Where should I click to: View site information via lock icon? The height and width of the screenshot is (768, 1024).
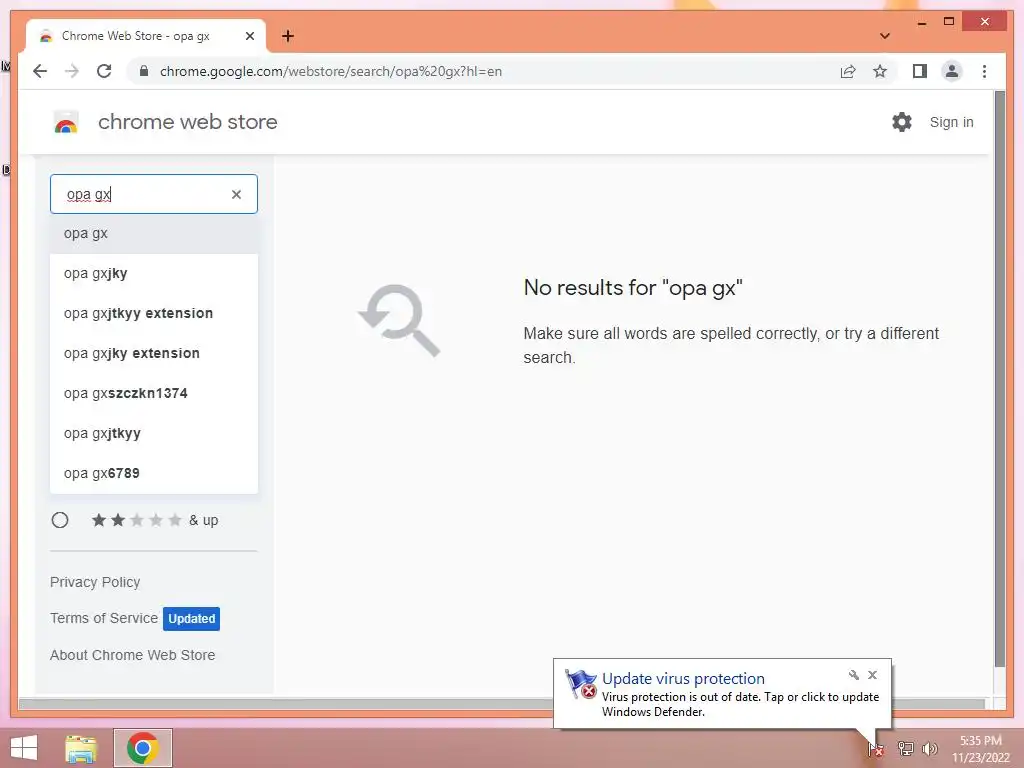144,71
